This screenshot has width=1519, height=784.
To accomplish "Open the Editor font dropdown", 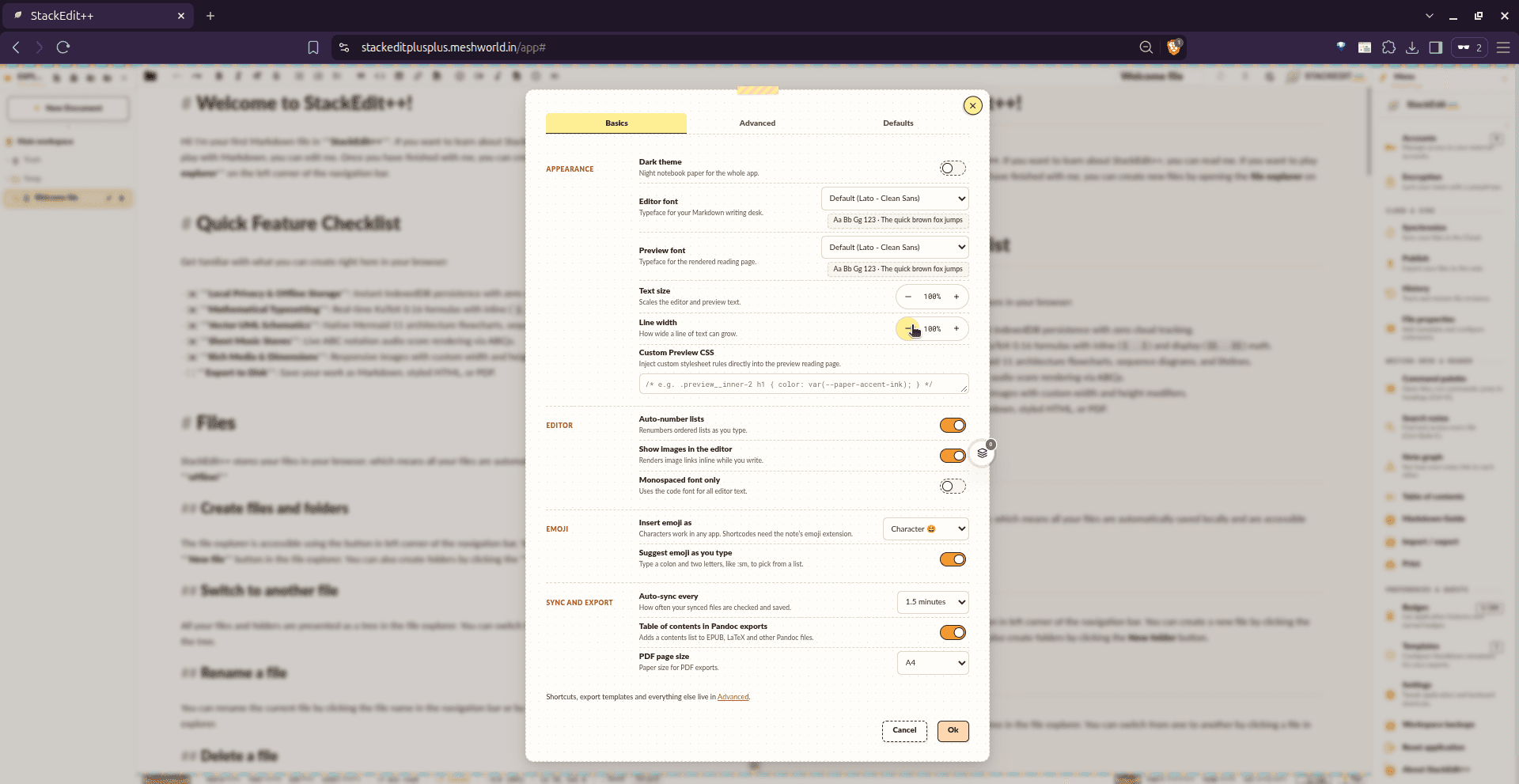I will coord(895,199).
